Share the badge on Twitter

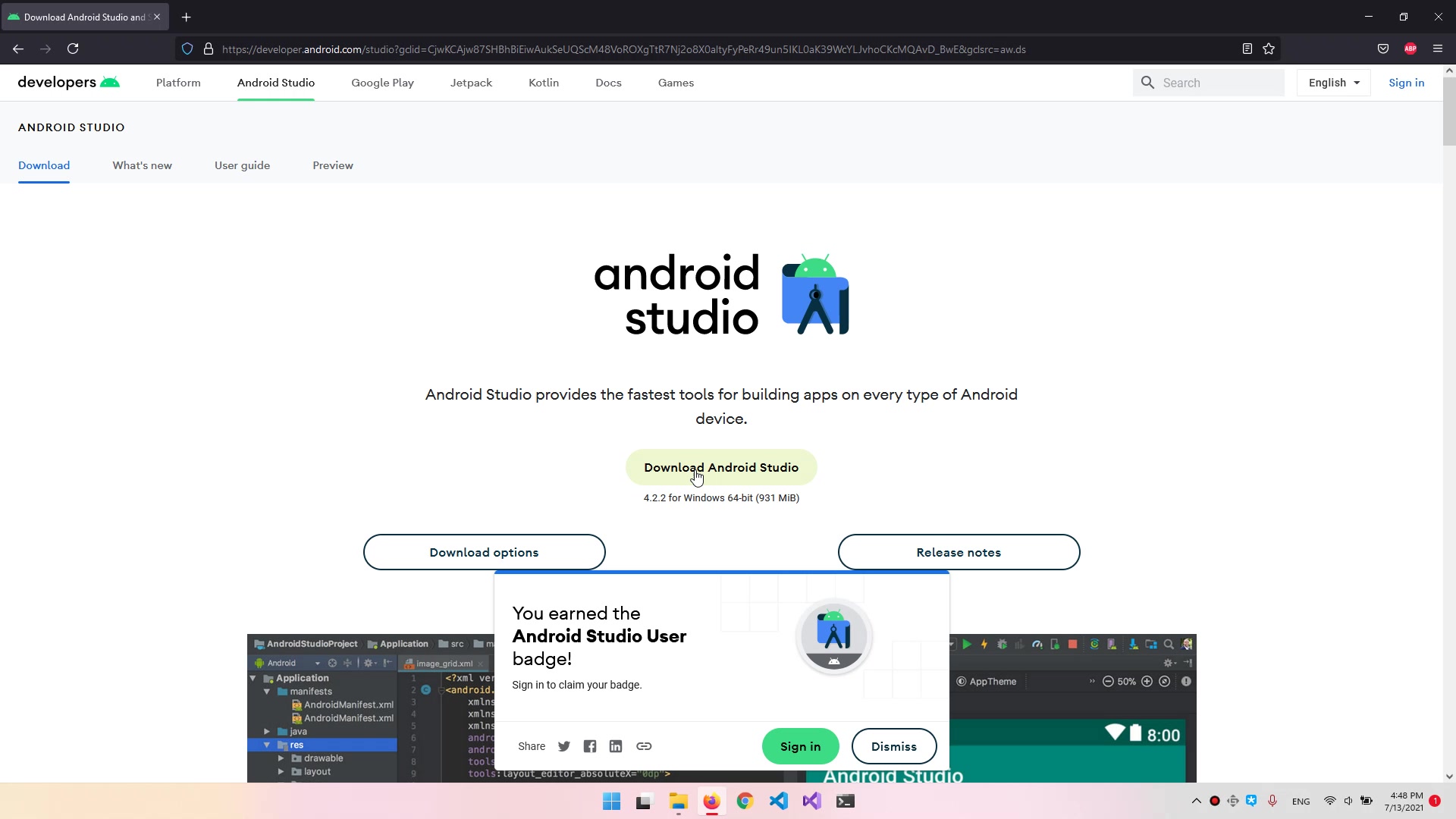tap(563, 746)
